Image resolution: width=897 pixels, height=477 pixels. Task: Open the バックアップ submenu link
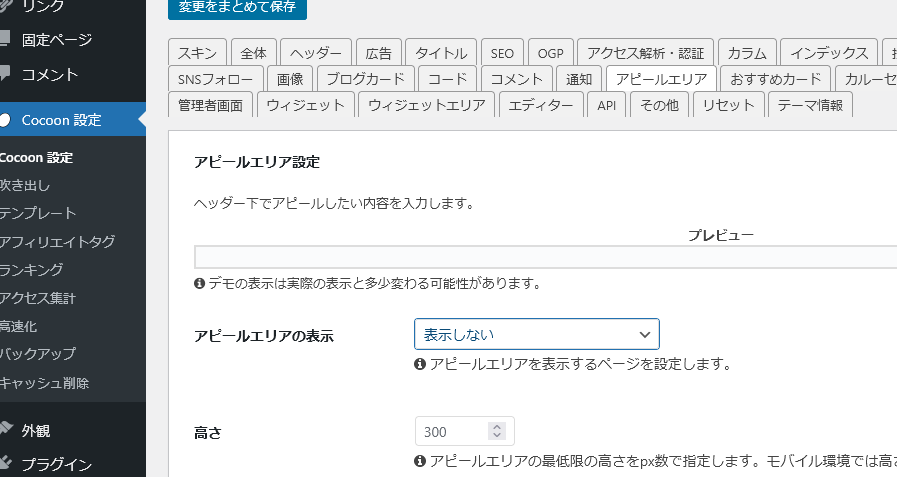38,353
